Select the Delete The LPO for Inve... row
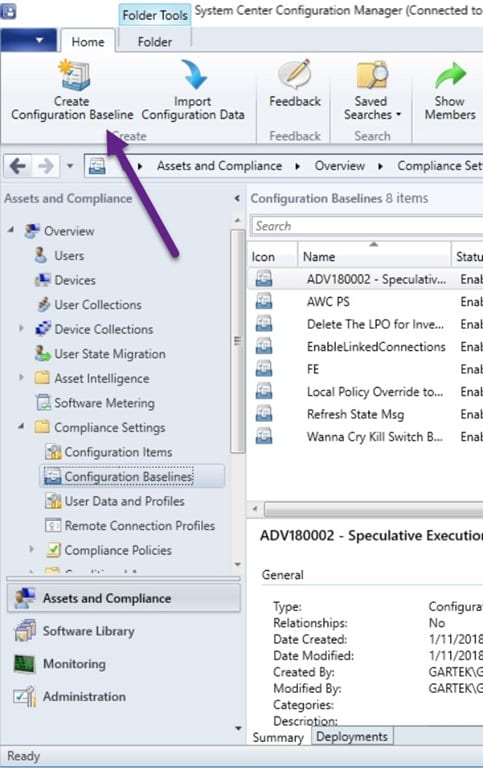Image resolution: width=483 pixels, height=768 pixels. pos(365,324)
